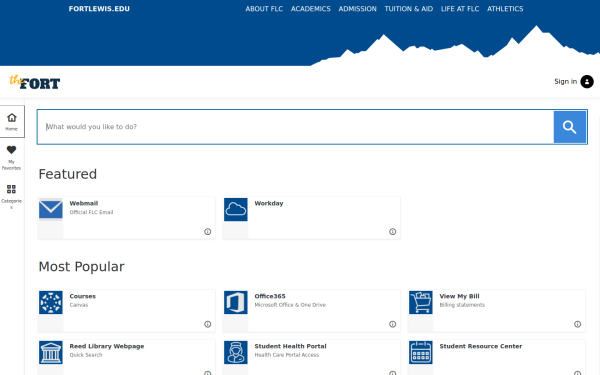Open the LIFE AT FLC menu

[460, 9]
